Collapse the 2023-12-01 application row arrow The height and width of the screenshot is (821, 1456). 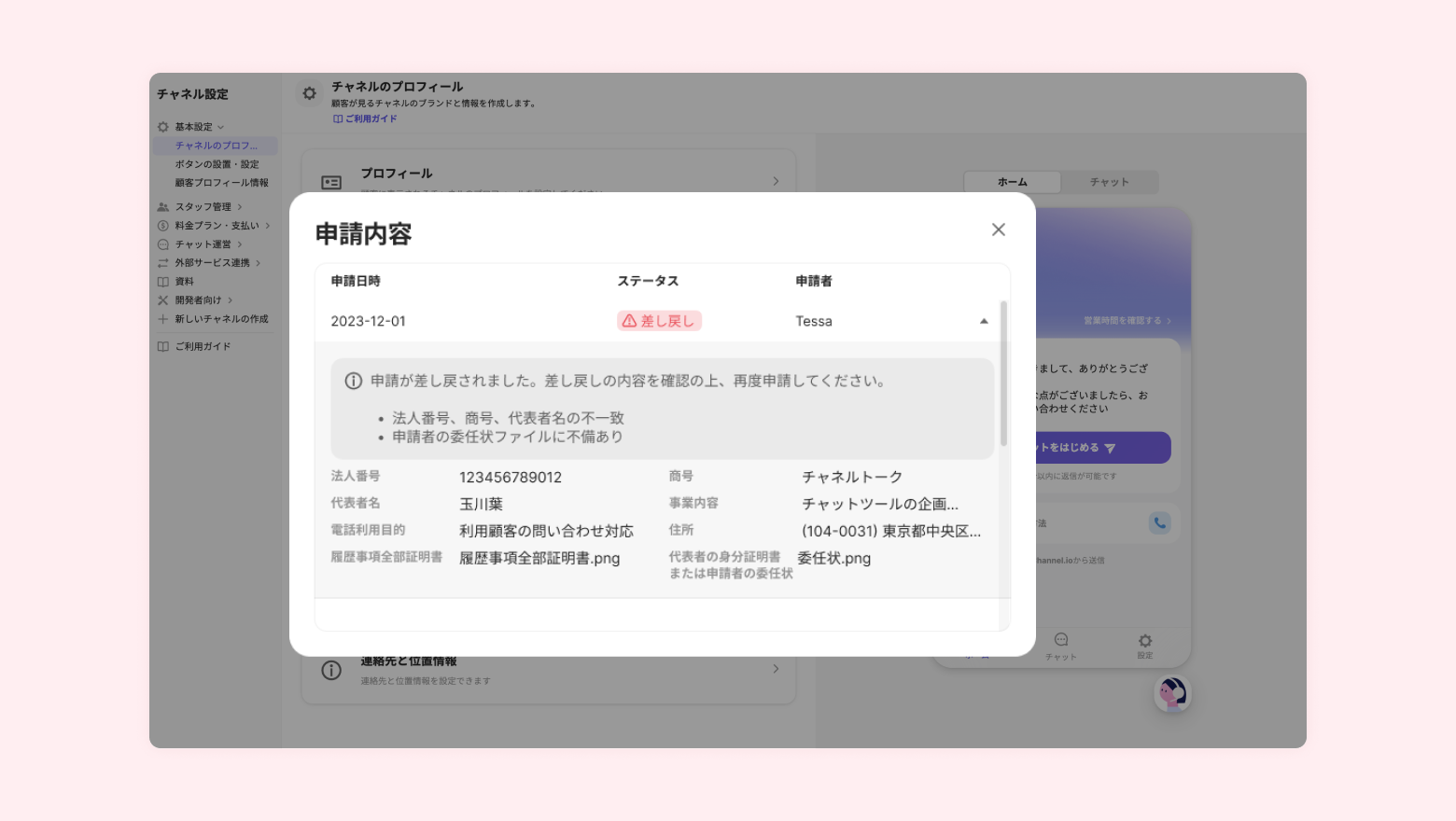tap(984, 321)
